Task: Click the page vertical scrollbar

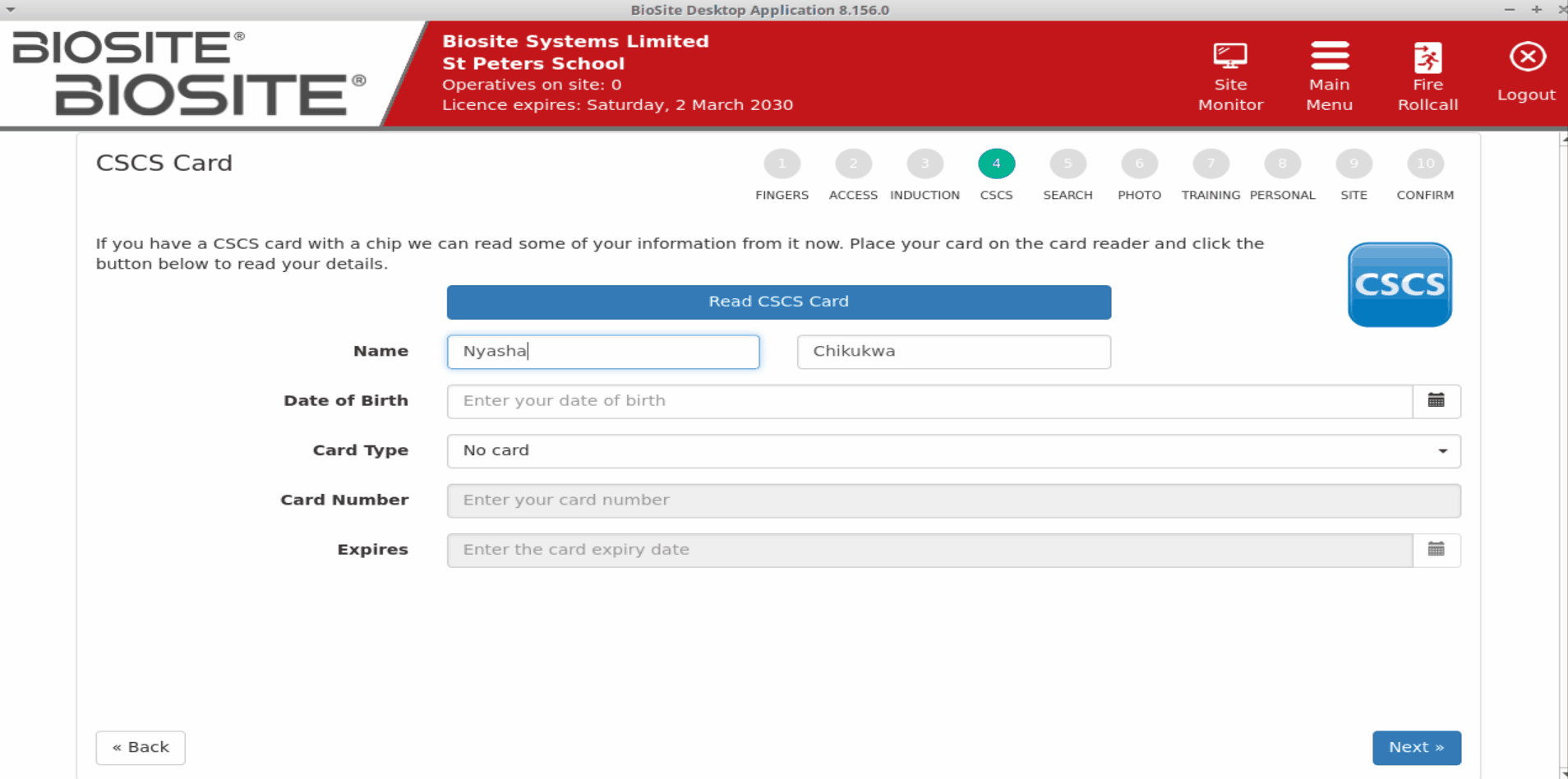Action: point(1563,456)
